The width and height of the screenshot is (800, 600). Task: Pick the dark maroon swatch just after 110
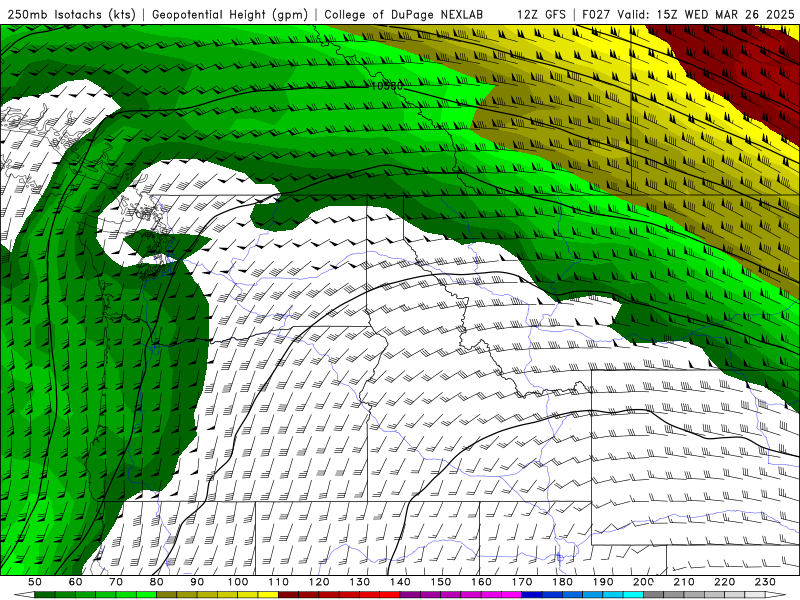[x=288, y=594]
